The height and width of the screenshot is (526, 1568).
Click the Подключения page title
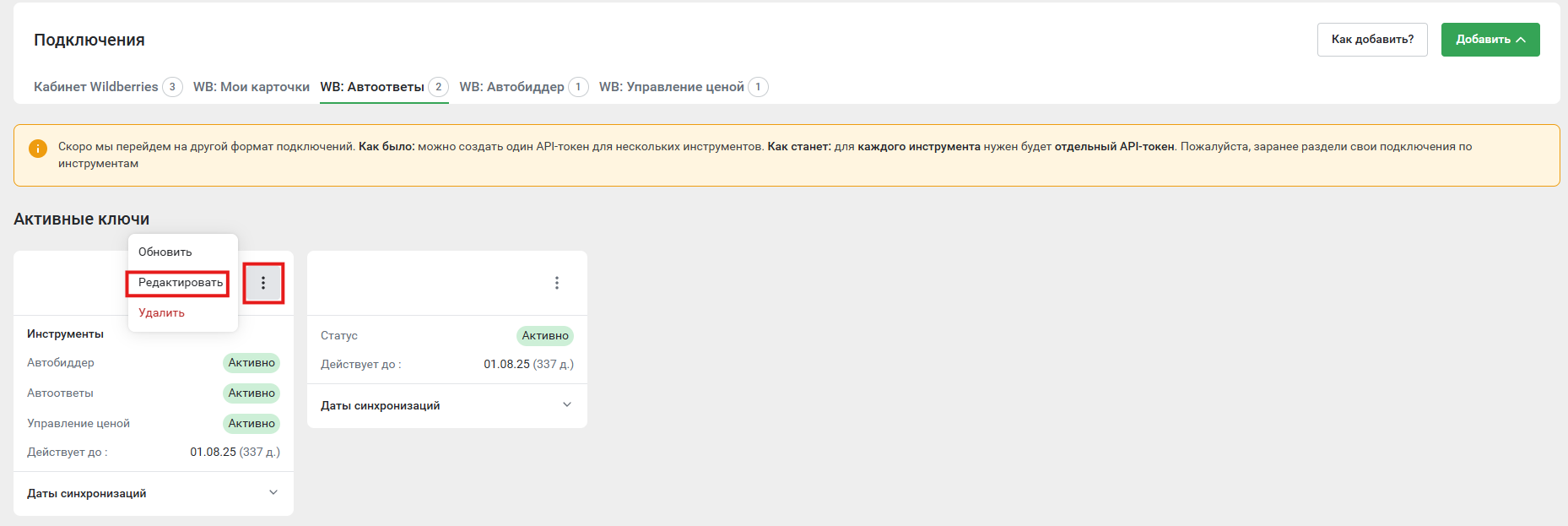pos(89,40)
